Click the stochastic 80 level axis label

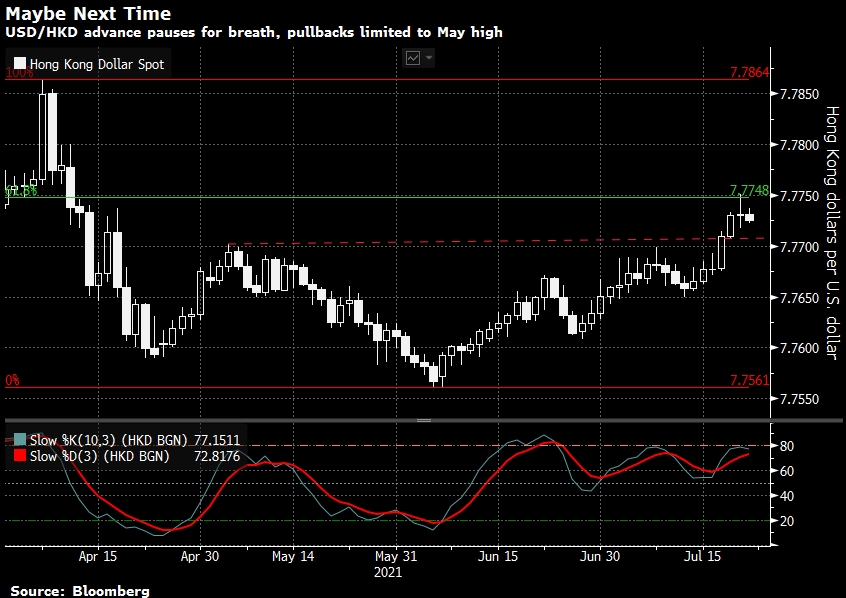click(x=787, y=446)
